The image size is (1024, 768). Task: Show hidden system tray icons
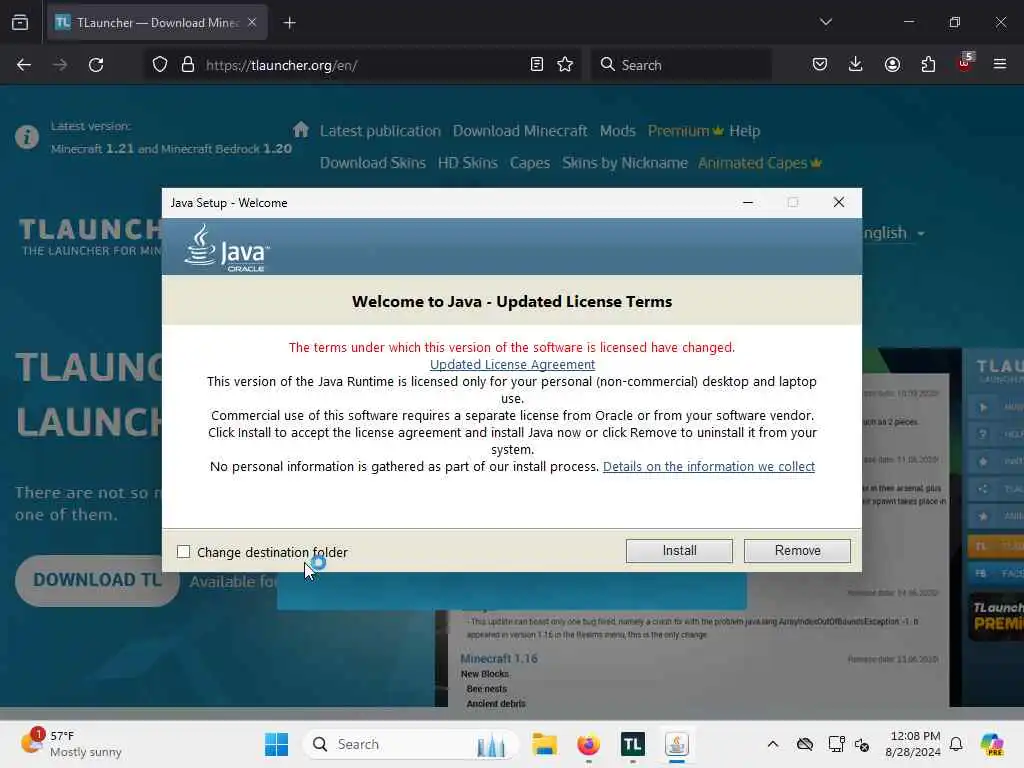coord(773,744)
